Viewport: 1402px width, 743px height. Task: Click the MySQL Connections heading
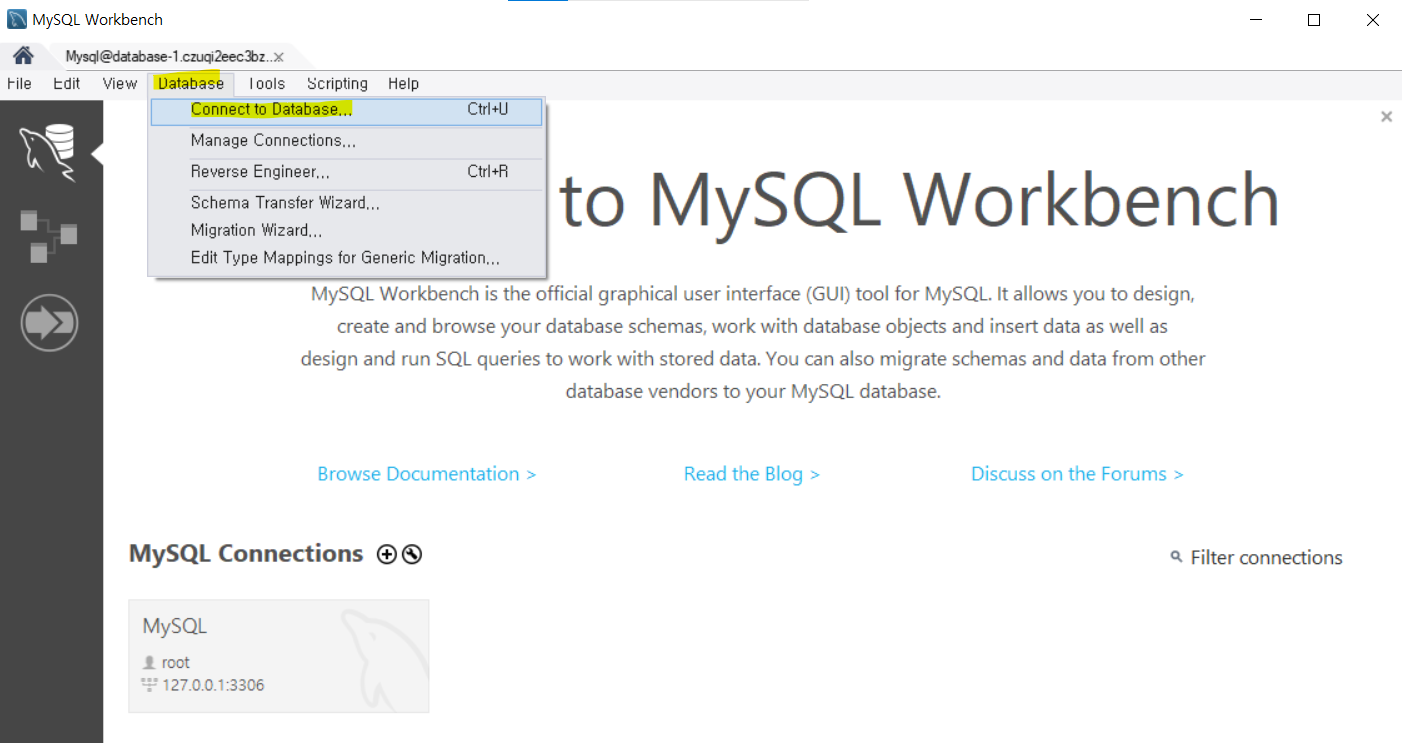(246, 554)
